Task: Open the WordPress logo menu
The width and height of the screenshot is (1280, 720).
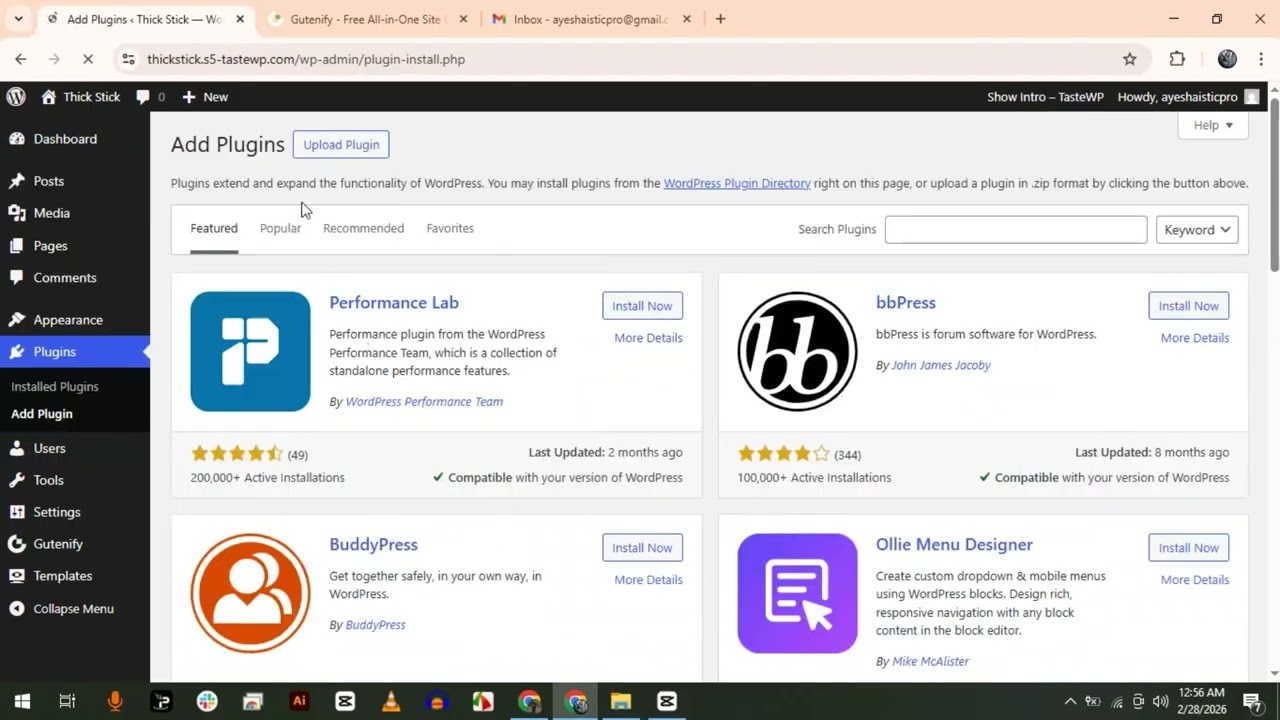Action: [16, 97]
